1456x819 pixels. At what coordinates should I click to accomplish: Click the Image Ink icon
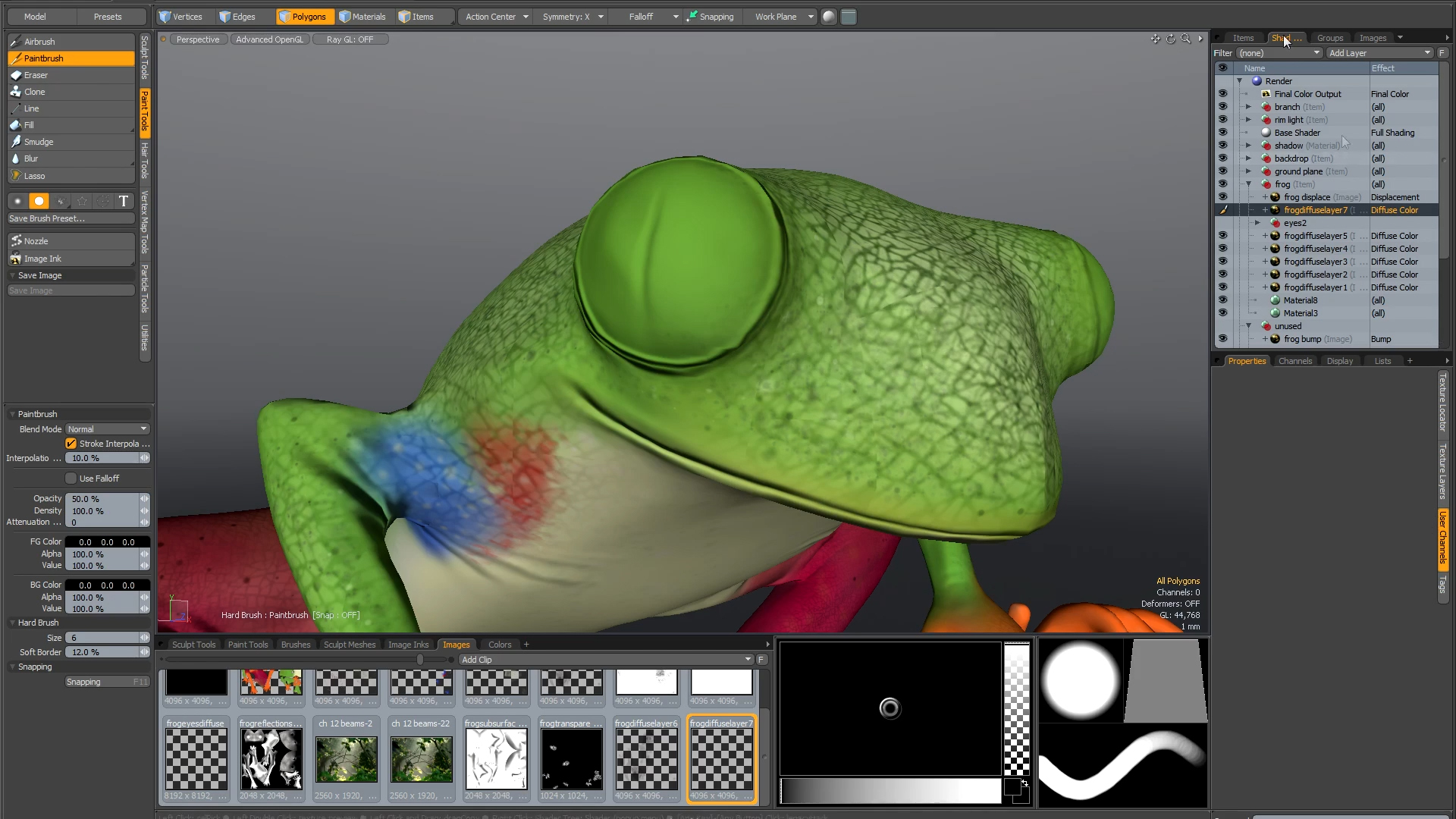(x=15, y=259)
